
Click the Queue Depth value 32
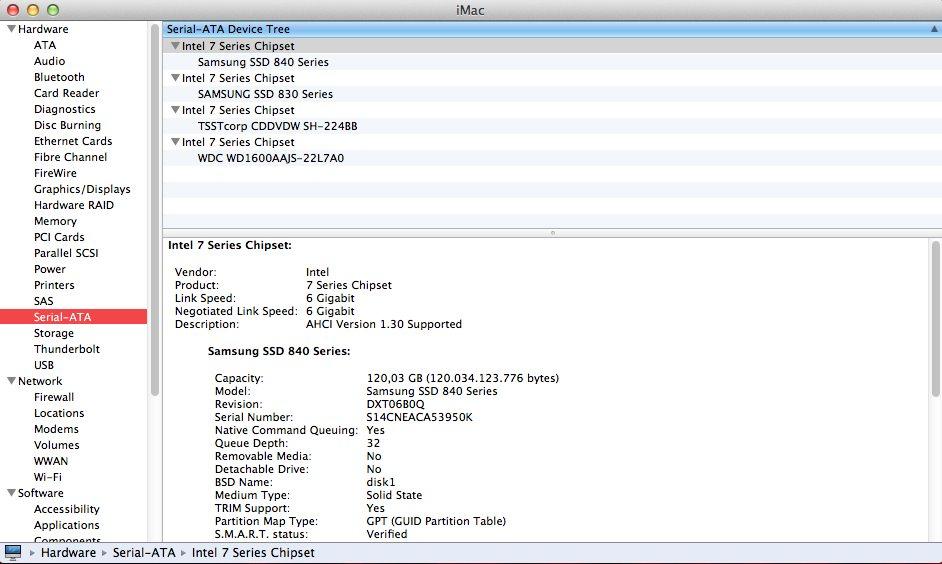point(373,443)
